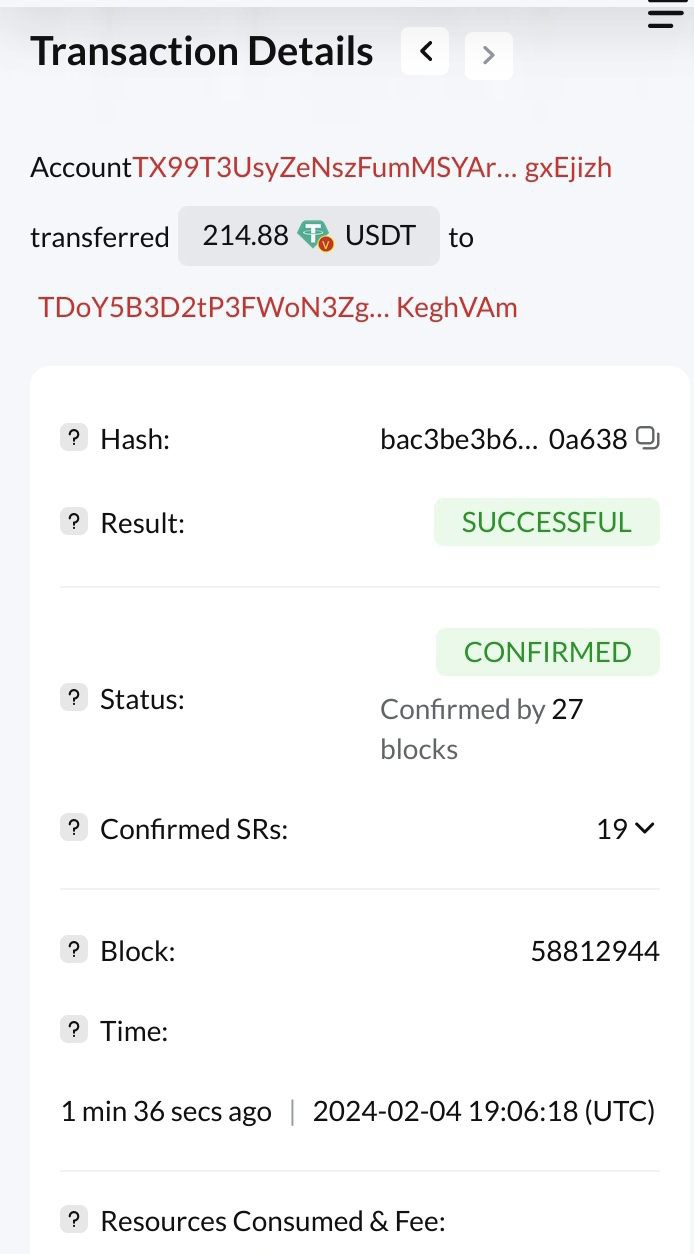The width and height of the screenshot is (694, 1254).
Task: Copy the transaction hash icon
Action: coord(648,438)
